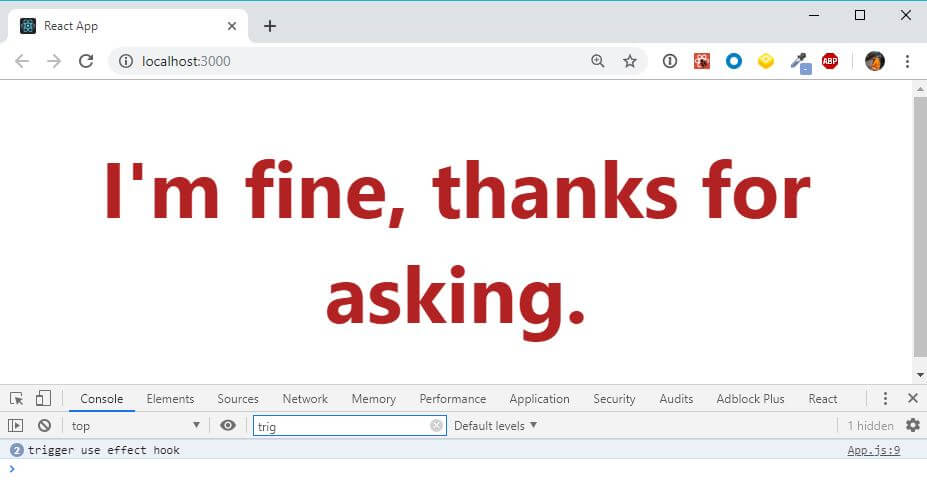Open the App.js:9 source link
Screen dimensions: 927x485
coord(873,450)
